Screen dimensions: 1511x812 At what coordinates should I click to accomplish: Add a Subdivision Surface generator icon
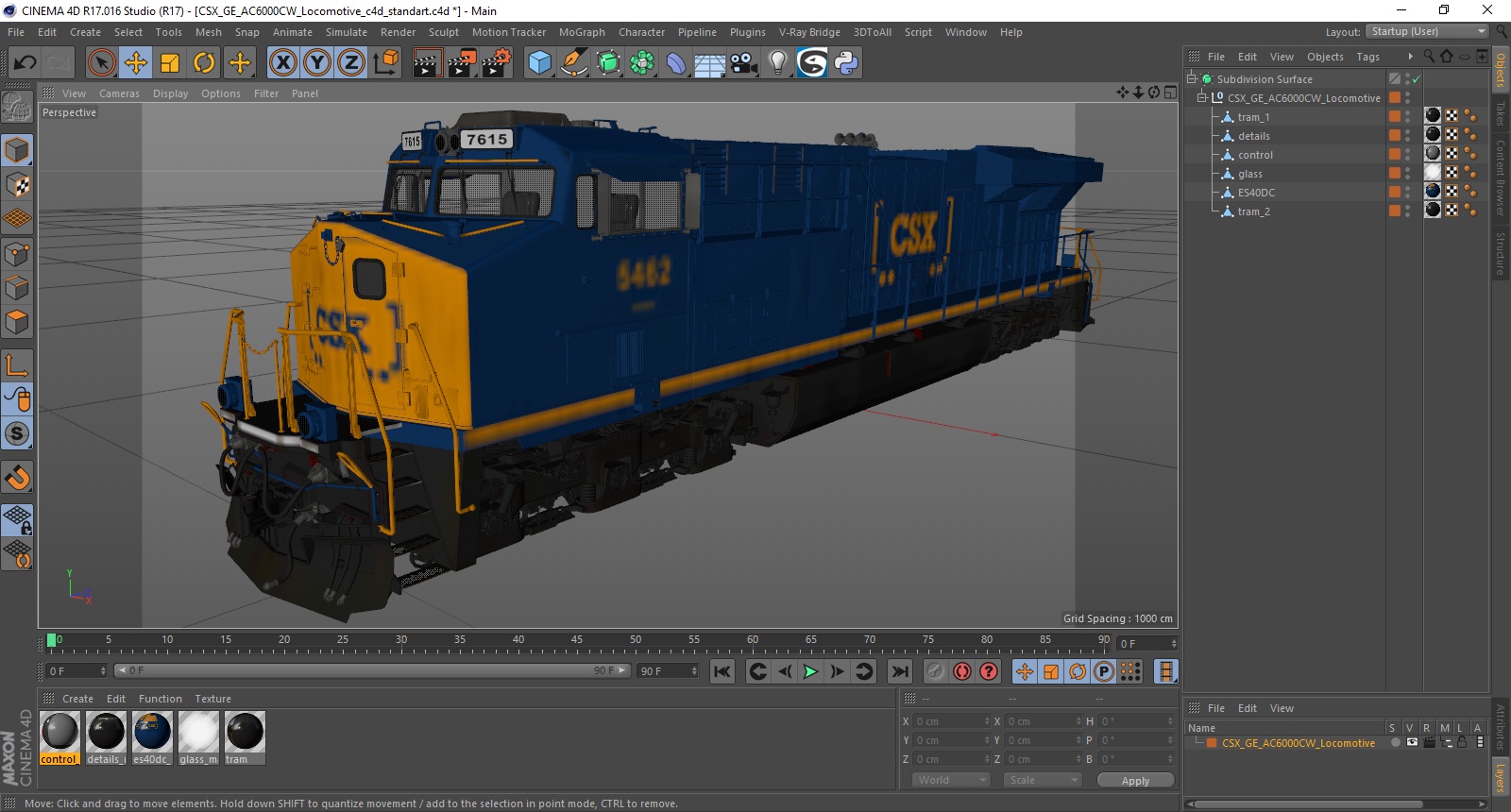coord(608,63)
